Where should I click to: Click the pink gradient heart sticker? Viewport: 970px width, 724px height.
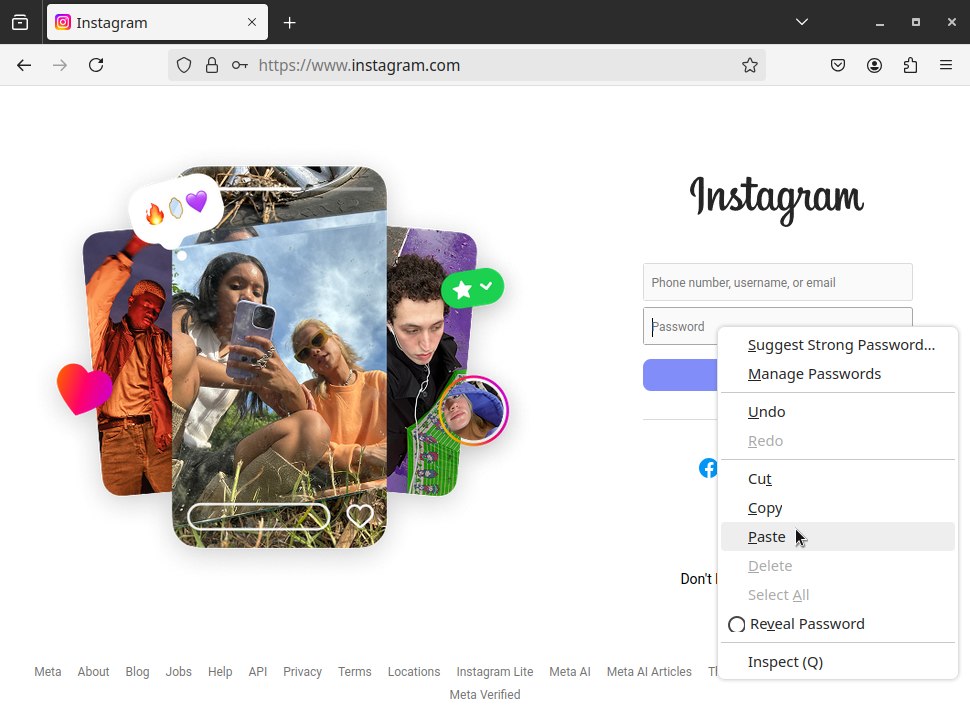(x=84, y=389)
